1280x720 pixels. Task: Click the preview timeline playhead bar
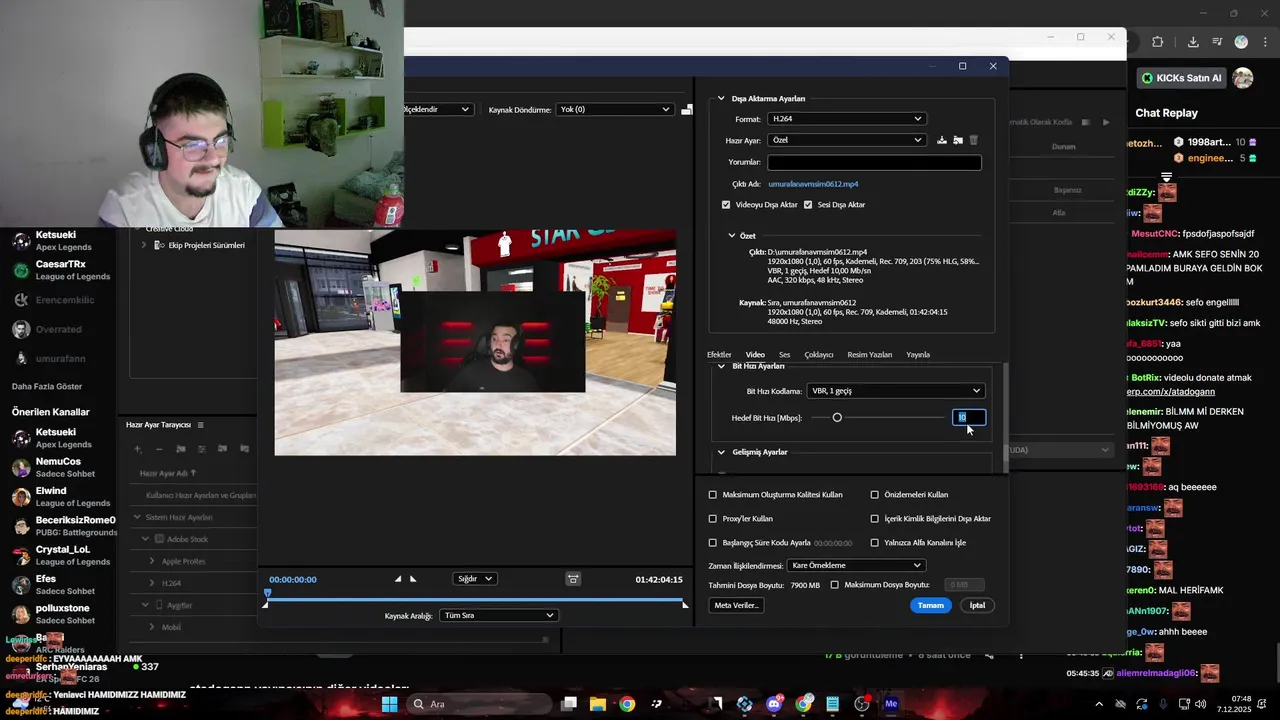tap(475, 599)
